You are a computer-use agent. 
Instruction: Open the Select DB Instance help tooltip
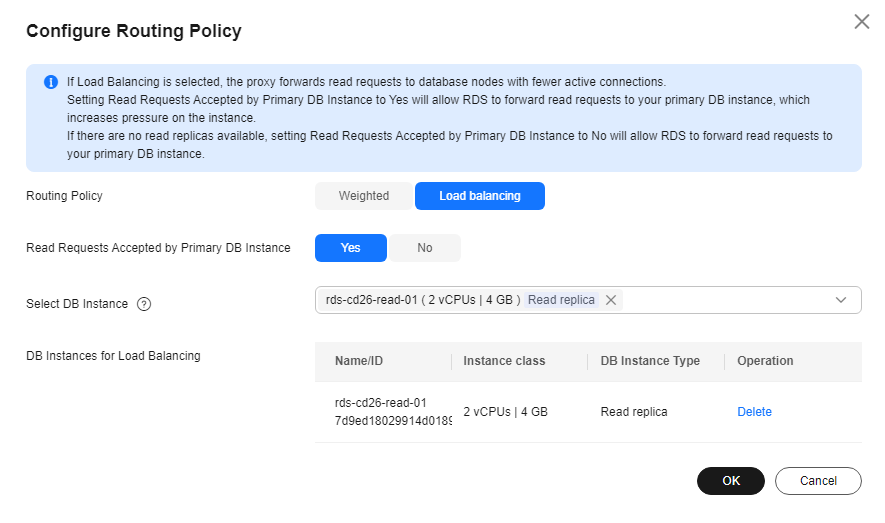[144, 304]
